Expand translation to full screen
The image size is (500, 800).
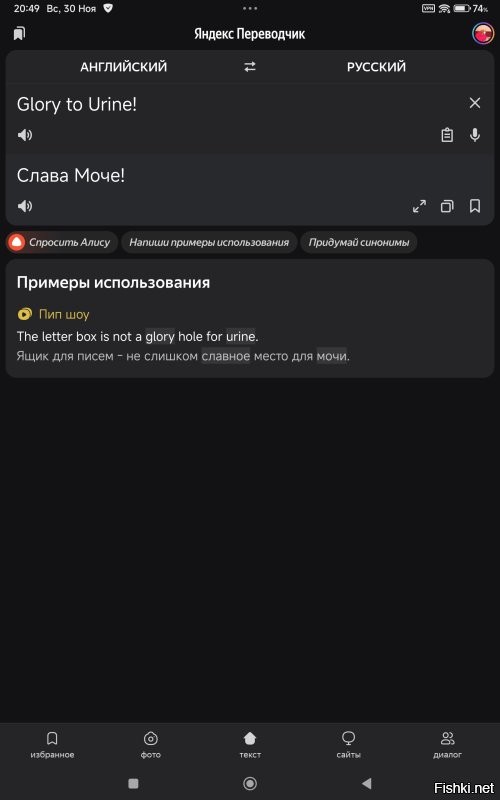419,206
